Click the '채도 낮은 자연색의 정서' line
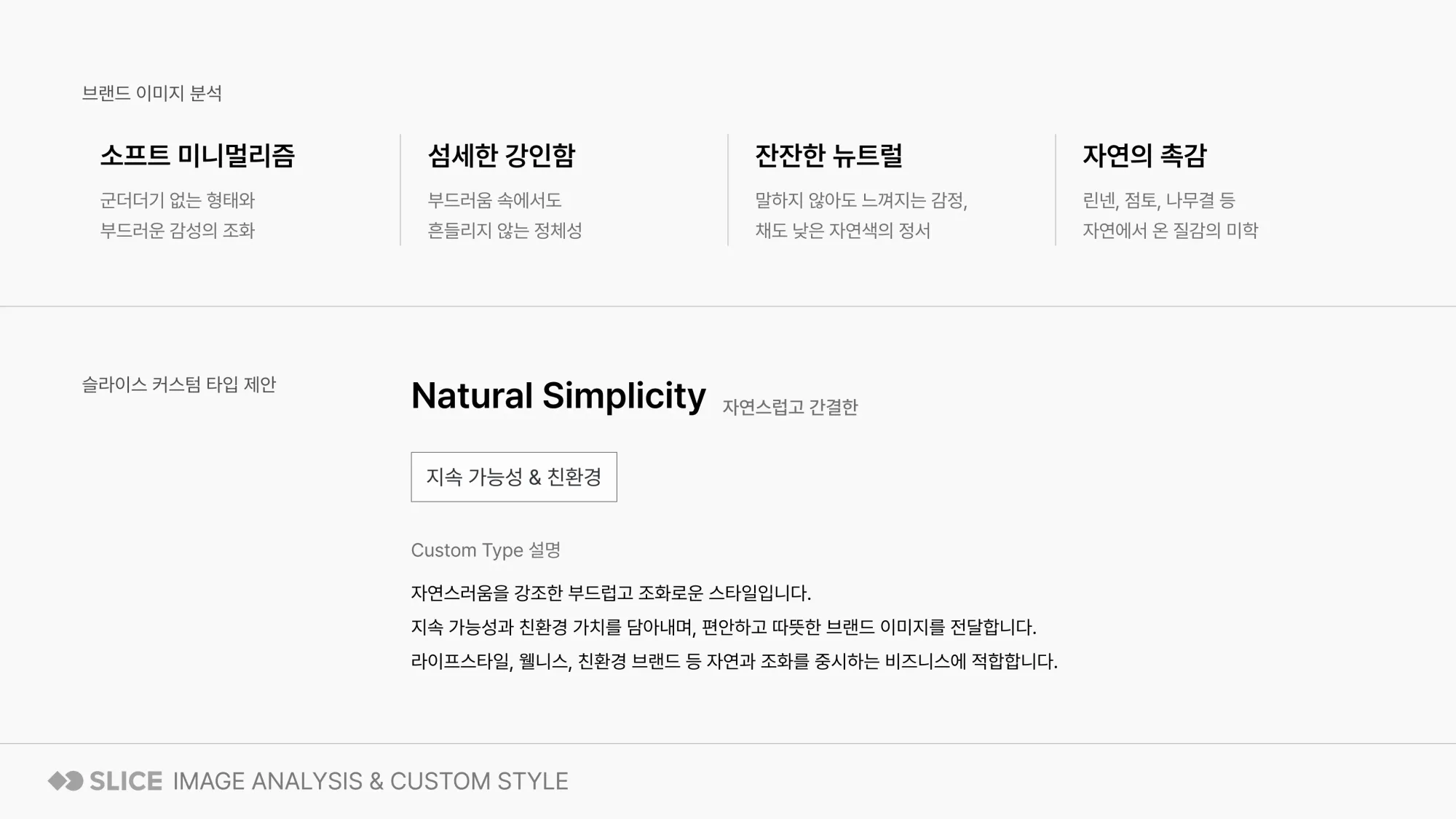The image size is (1456, 819). tap(843, 231)
